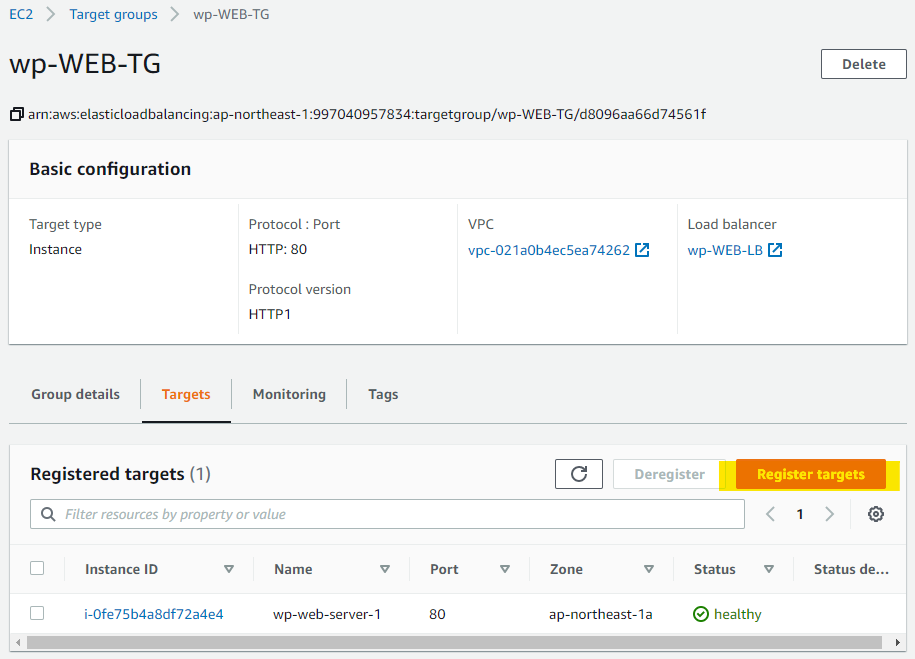Open the Monitoring tab

(289, 395)
